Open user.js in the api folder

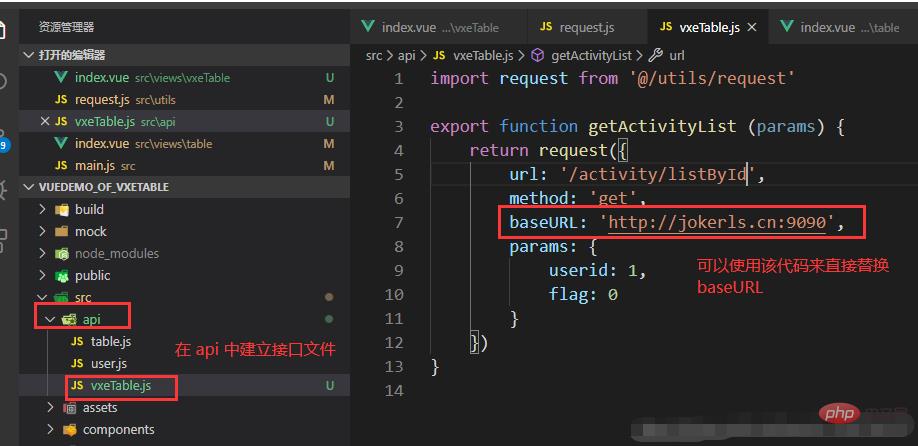pos(108,364)
